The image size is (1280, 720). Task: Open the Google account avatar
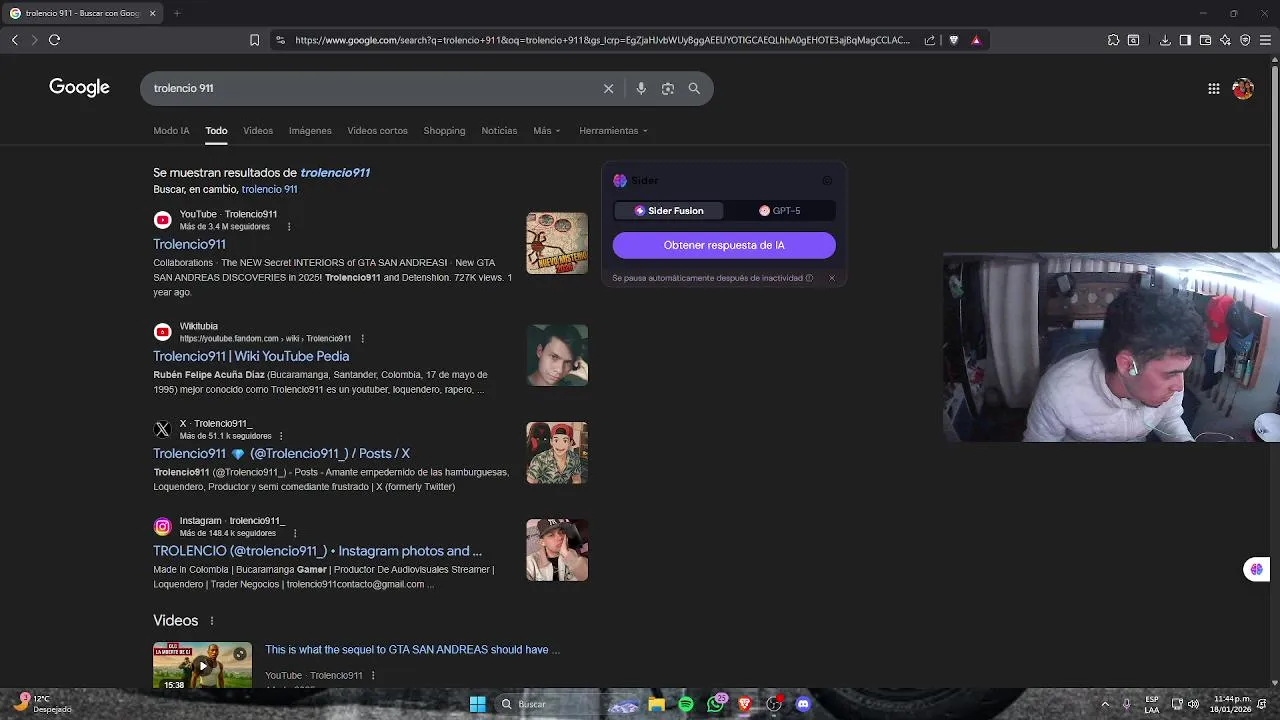[x=1243, y=88]
